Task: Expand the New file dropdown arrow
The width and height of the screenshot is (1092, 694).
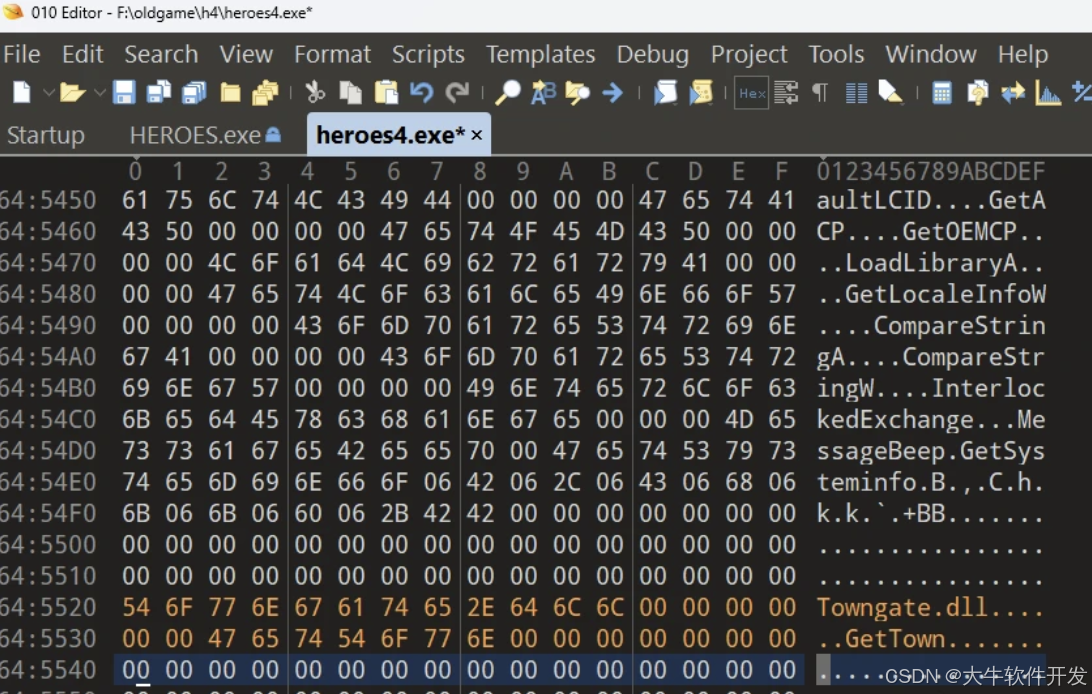Action: click(x=49, y=93)
